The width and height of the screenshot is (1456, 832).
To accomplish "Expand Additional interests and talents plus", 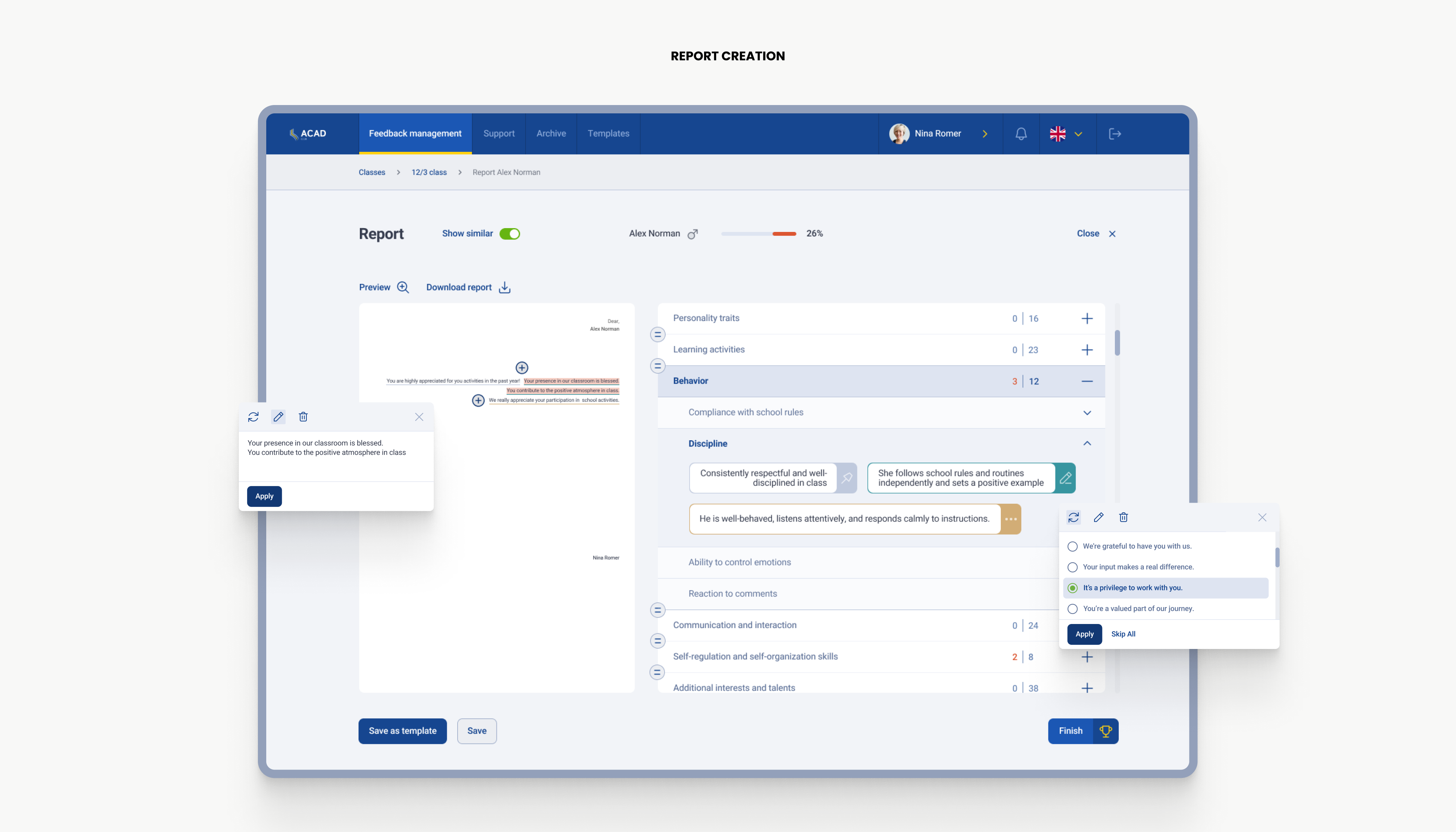I will [x=1087, y=688].
